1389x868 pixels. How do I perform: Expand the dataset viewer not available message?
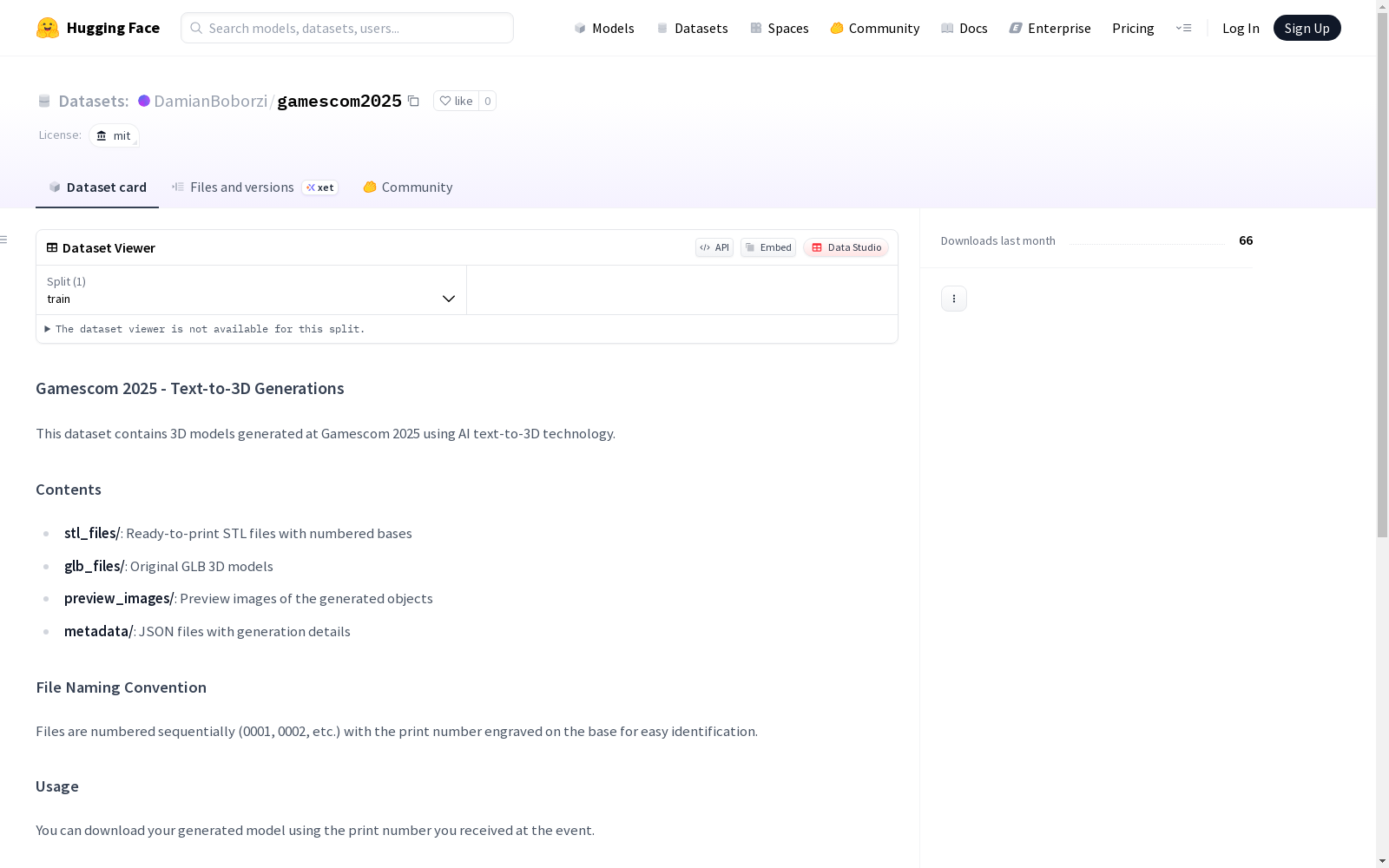pyautogui.click(x=205, y=329)
